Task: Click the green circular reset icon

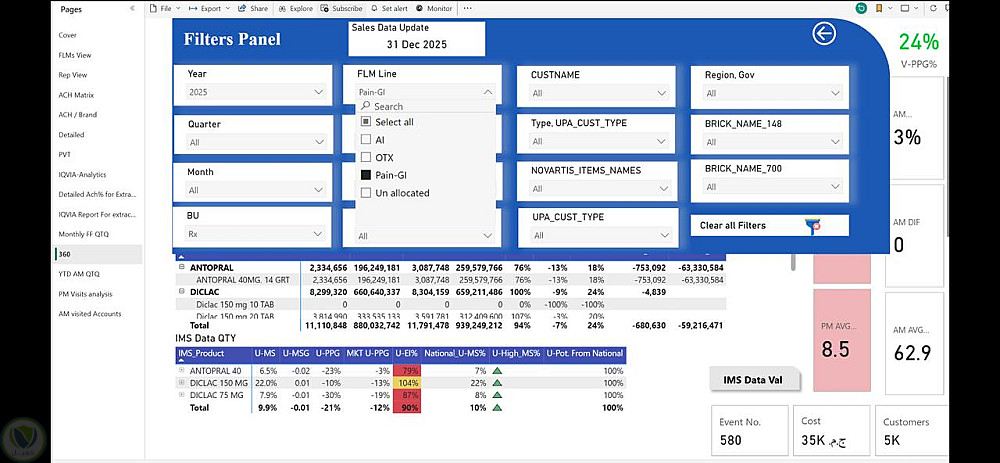Action: [862, 8]
